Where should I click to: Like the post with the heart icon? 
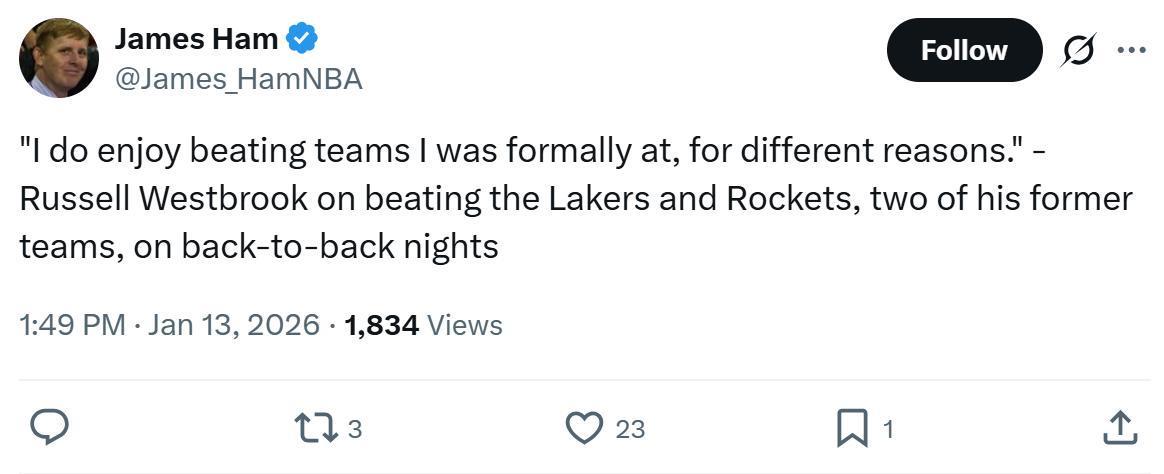583,428
